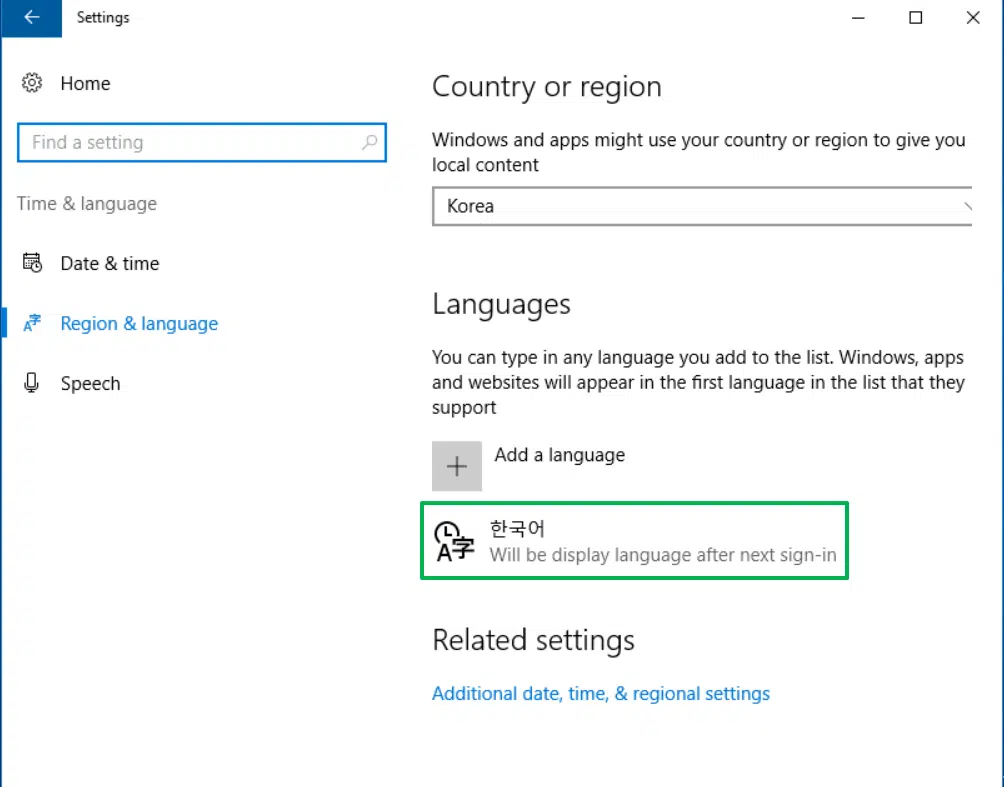Image resolution: width=1004 pixels, height=787 pixels.
Task: Click the Home gear icon
Action: 32,83
